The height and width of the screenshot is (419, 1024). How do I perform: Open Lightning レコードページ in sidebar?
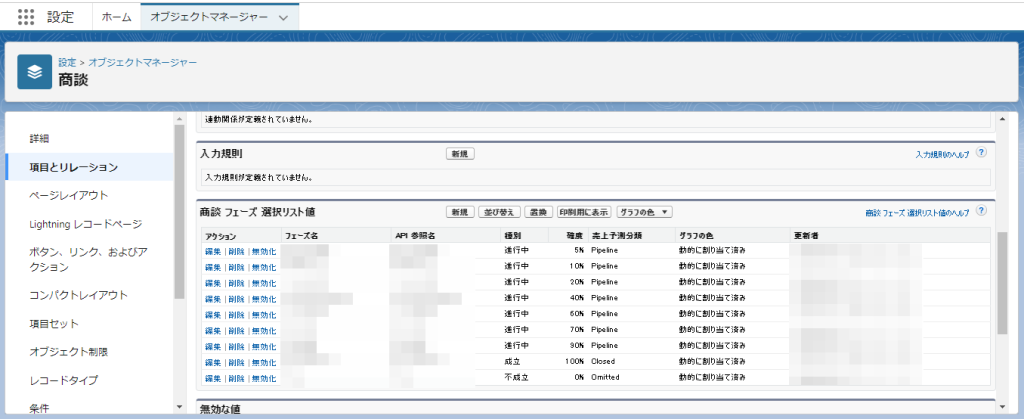(86, 224)
